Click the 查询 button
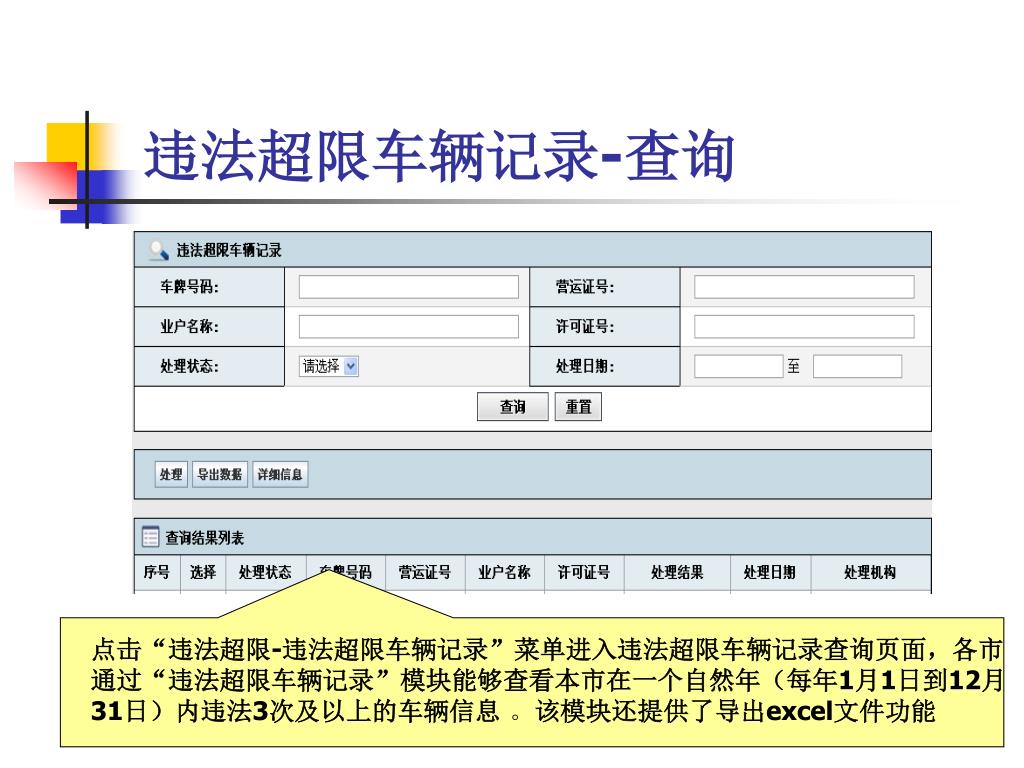The image size is (1024, 768). (513, 407)
